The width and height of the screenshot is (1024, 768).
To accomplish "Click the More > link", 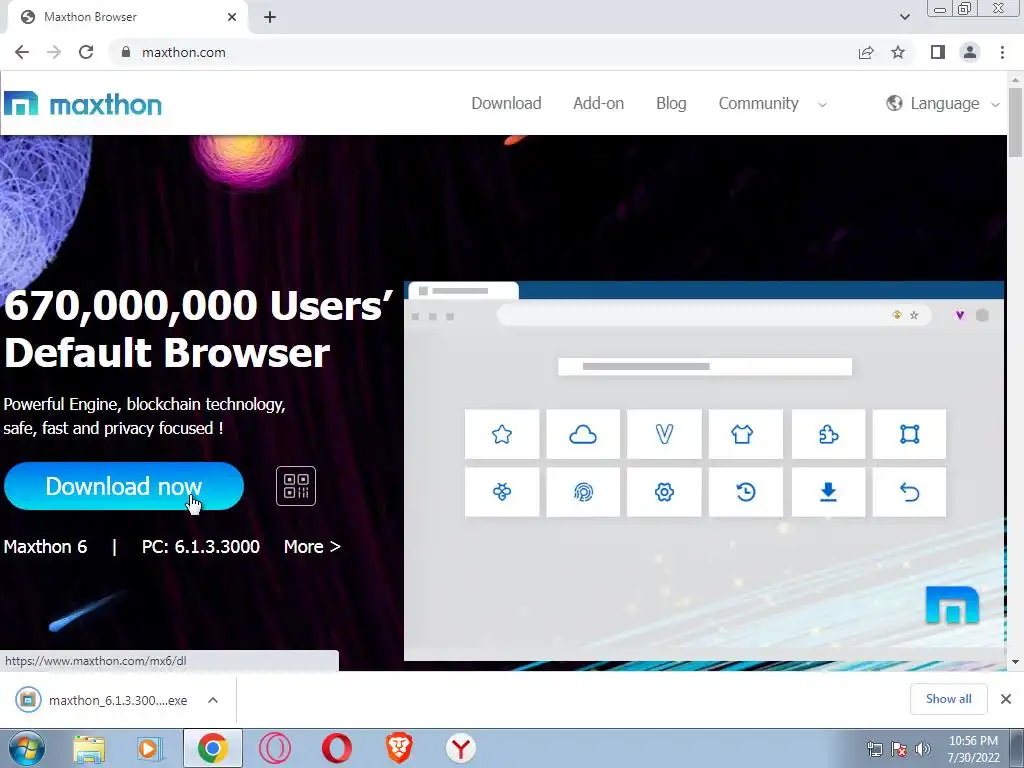I will 312,547.
